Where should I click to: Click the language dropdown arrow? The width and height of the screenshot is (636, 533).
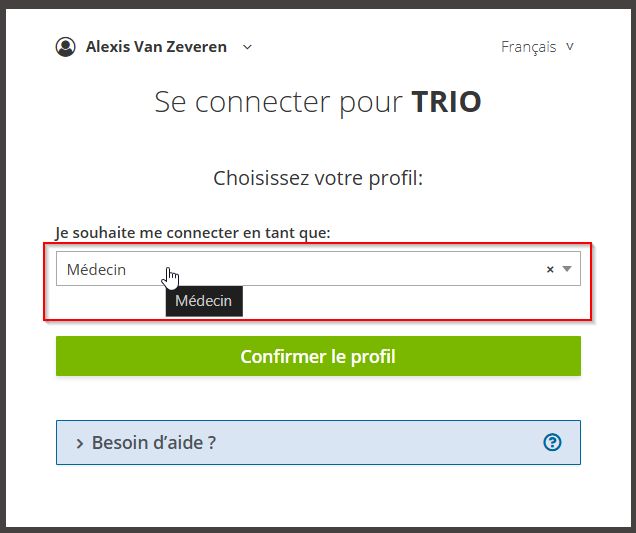(569, 47)
